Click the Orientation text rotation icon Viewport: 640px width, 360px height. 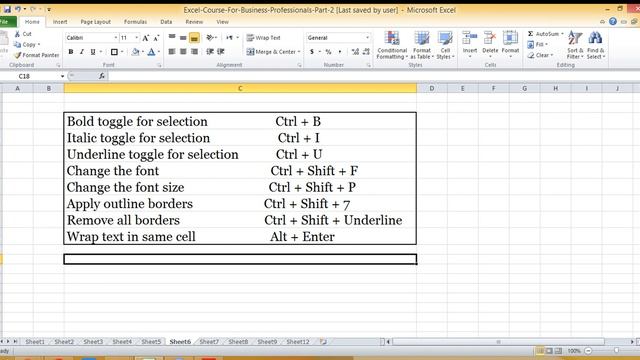coord(210,38)
